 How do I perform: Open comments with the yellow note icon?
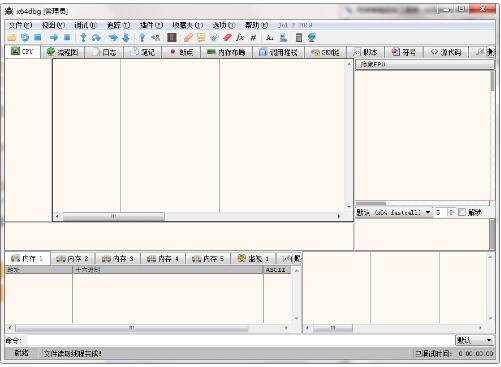[201, 38]
